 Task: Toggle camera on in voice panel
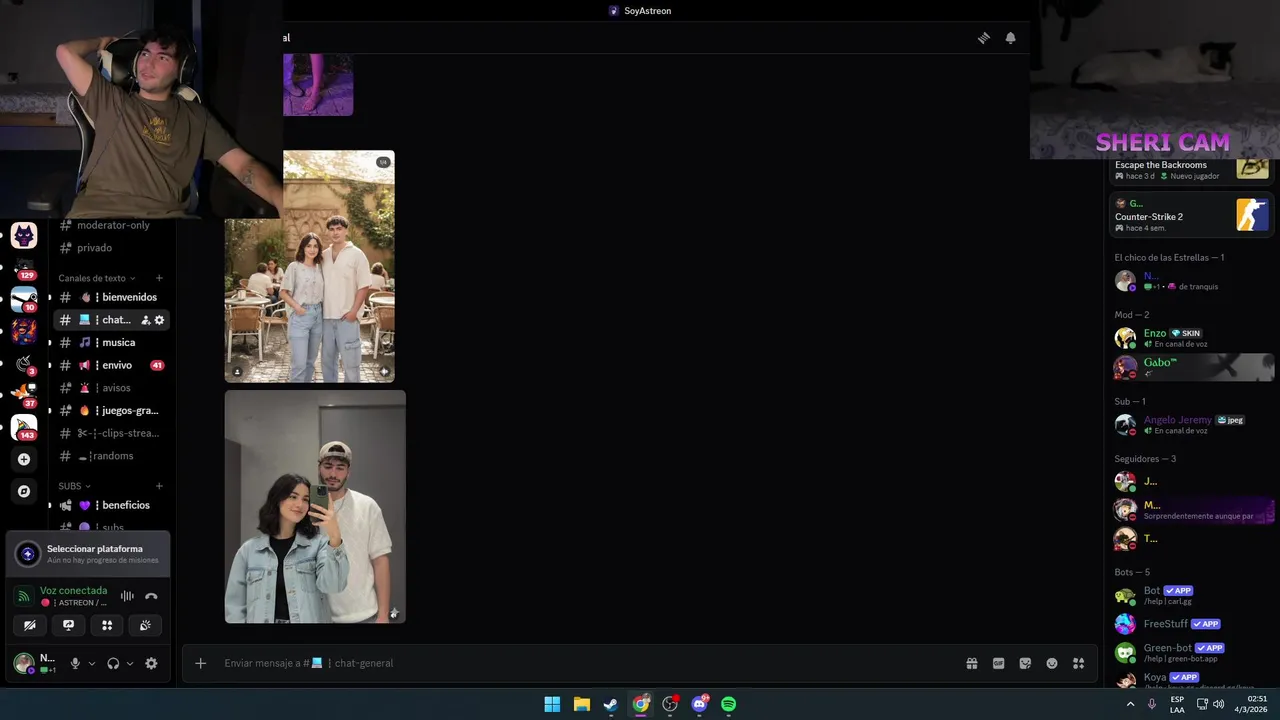pos(30,625)
